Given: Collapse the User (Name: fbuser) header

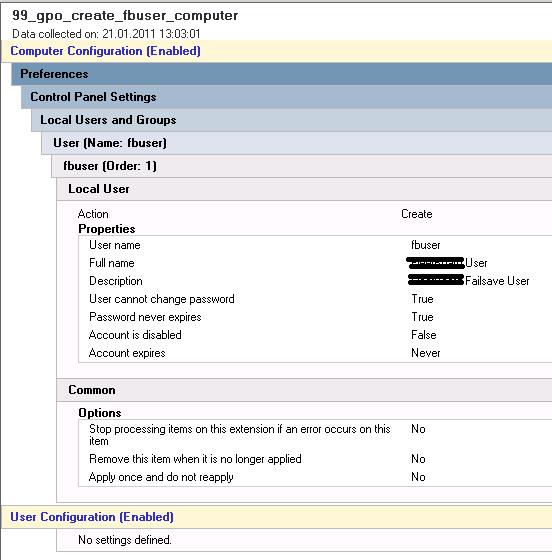Looking at the screenshot, I should point(297,143).
